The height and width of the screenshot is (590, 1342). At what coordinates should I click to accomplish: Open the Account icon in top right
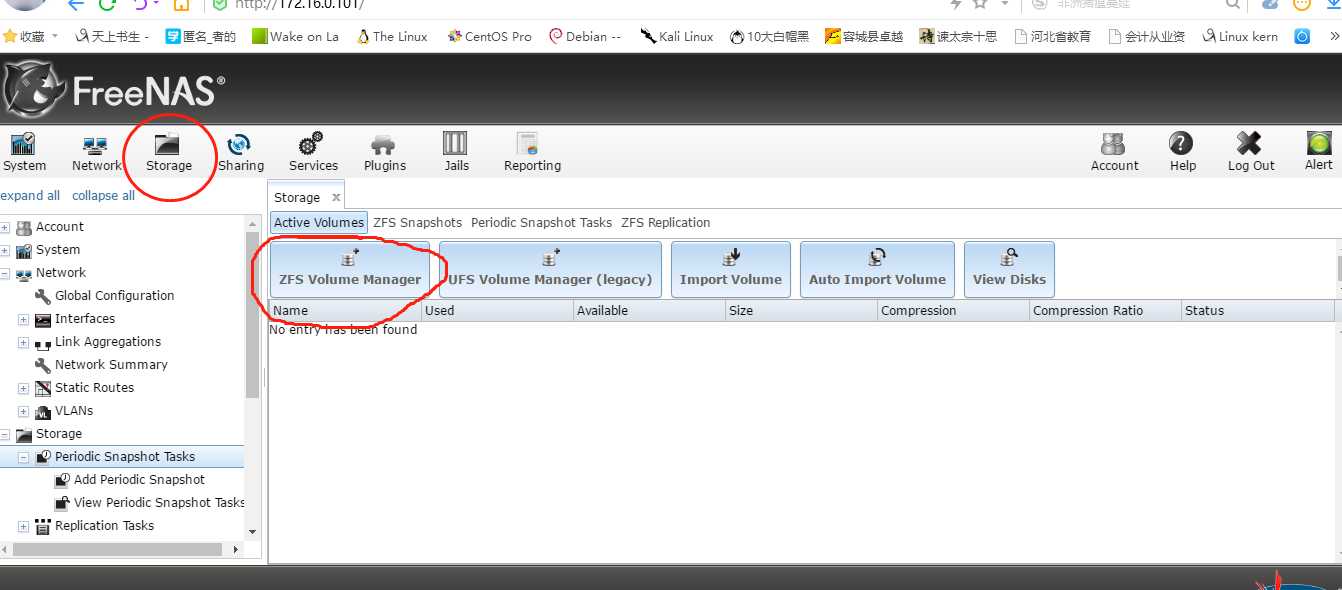coord(1114,152)
